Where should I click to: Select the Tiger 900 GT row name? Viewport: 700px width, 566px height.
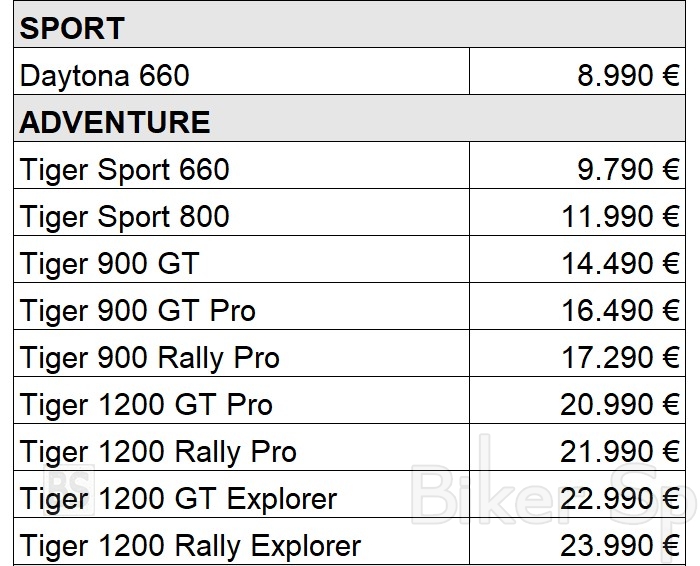[109, 264]
